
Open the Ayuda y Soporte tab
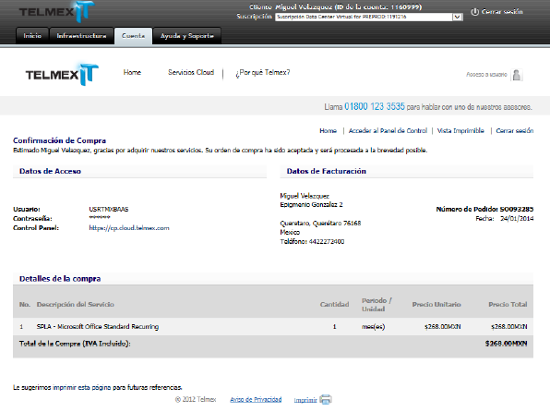[x=187, y=36]
